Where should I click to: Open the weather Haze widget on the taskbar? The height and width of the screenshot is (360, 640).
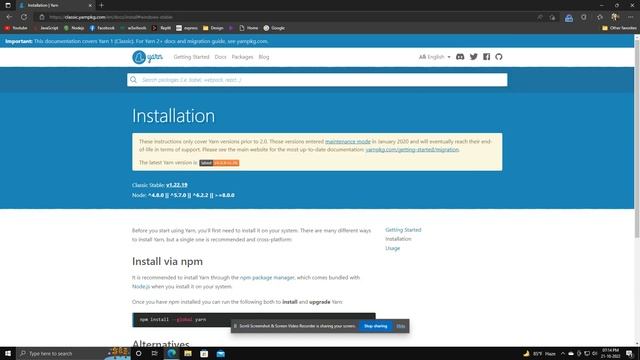point(540,353)
